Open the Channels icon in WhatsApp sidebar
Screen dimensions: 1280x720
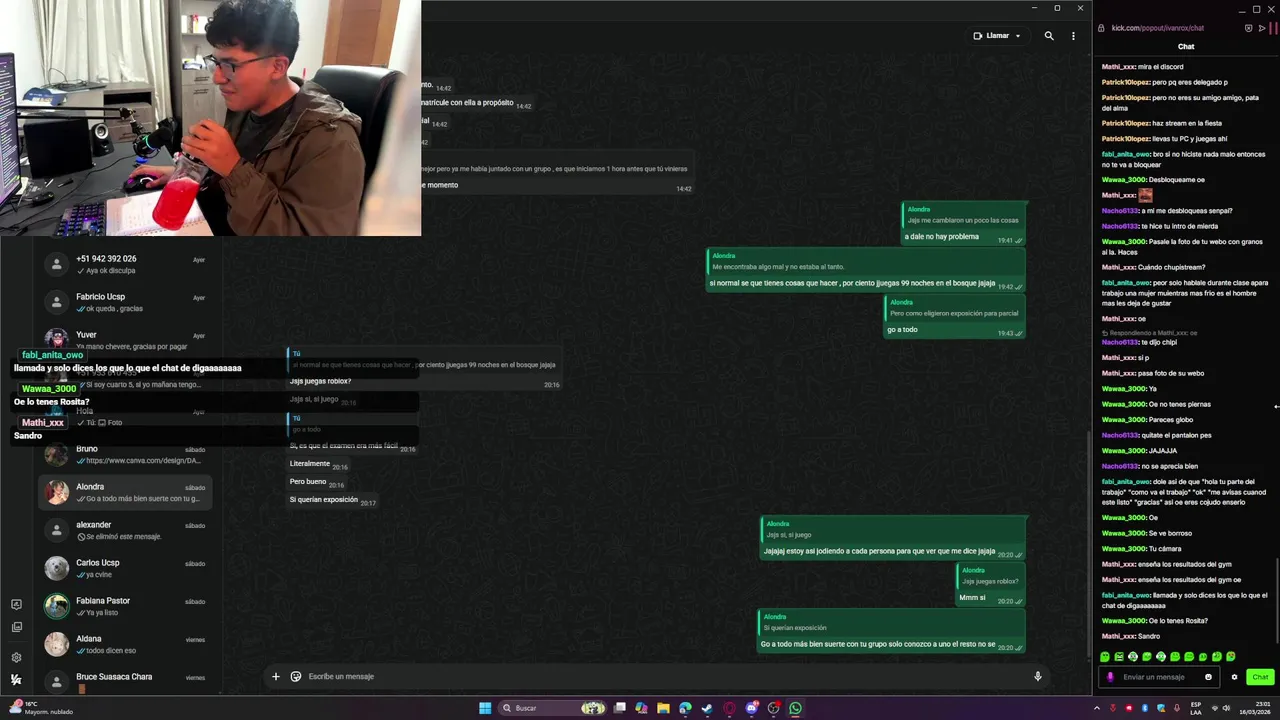pos(16,604)
